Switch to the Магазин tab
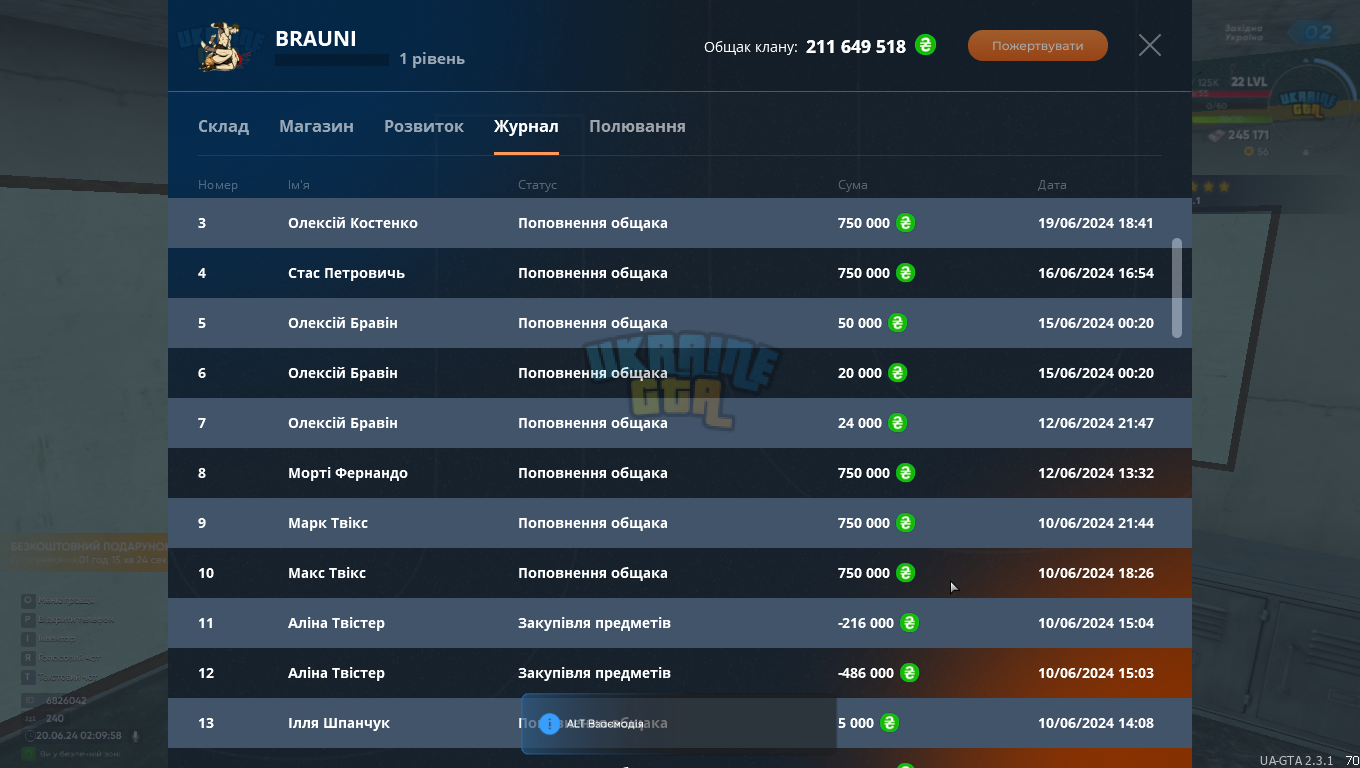Image resolution: width=1360 pixels, height=768 pixels. pyautogui.click(x=316, y=126)
